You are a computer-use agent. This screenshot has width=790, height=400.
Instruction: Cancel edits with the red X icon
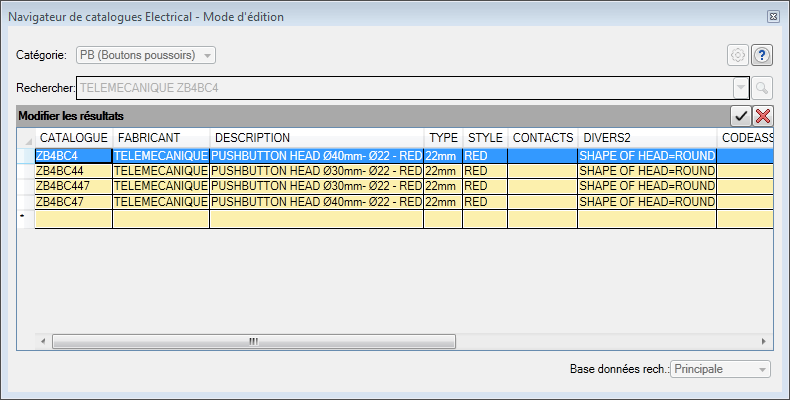[763, 116]
